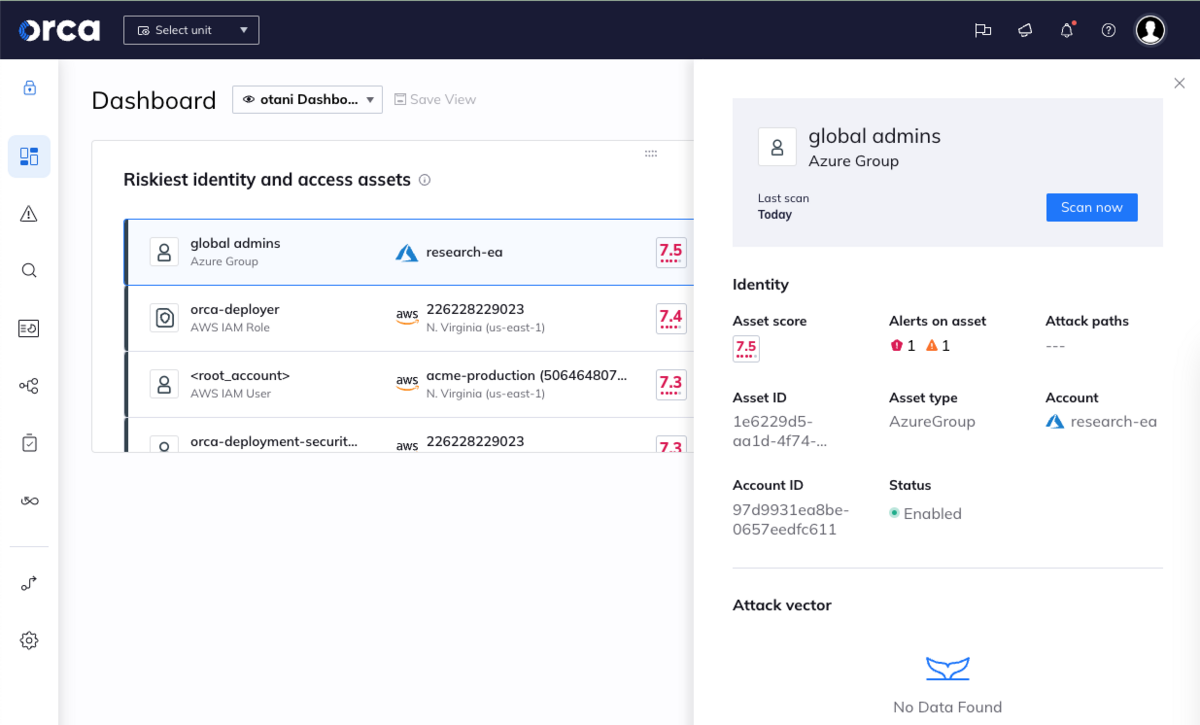Viewport: 1200px width, 725px height.
Task: Open the Alerts triangle icon in sidebar
Action: [x=29, y=213]
